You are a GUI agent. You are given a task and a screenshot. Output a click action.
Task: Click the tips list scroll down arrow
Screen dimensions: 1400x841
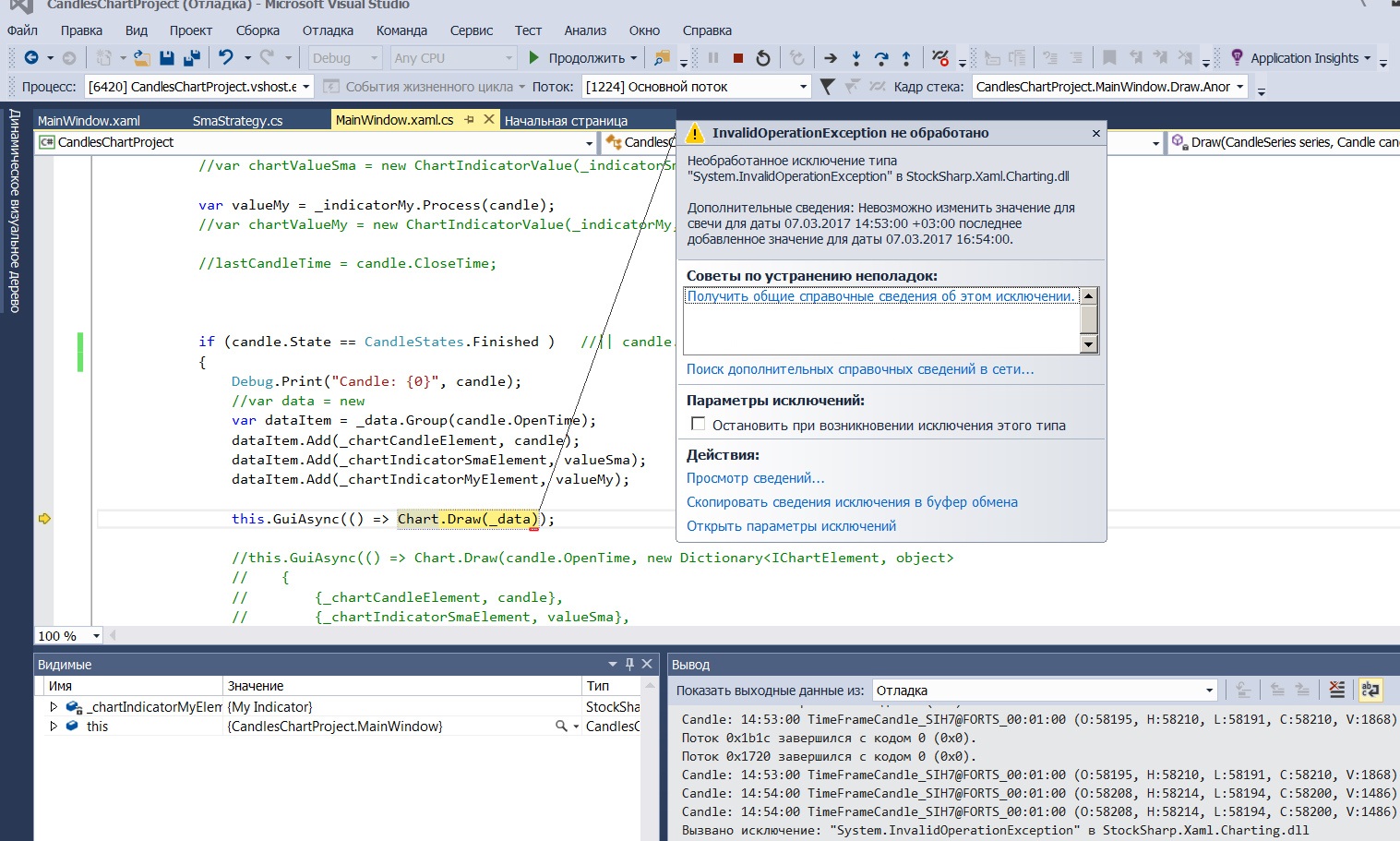pyautogui.click(x=1089, y=345)
